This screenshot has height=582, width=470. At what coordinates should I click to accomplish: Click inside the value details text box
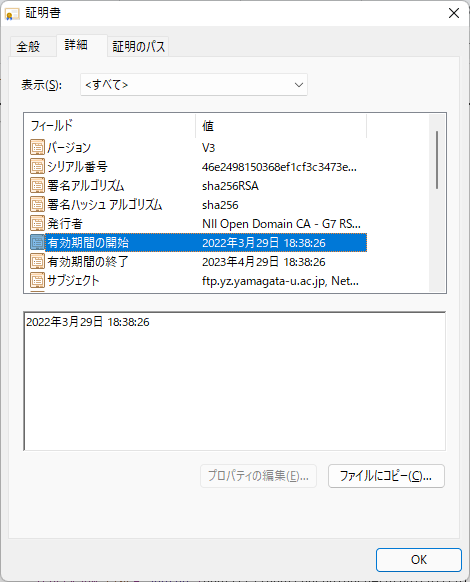pyautogui.click(x=235, y=381)
